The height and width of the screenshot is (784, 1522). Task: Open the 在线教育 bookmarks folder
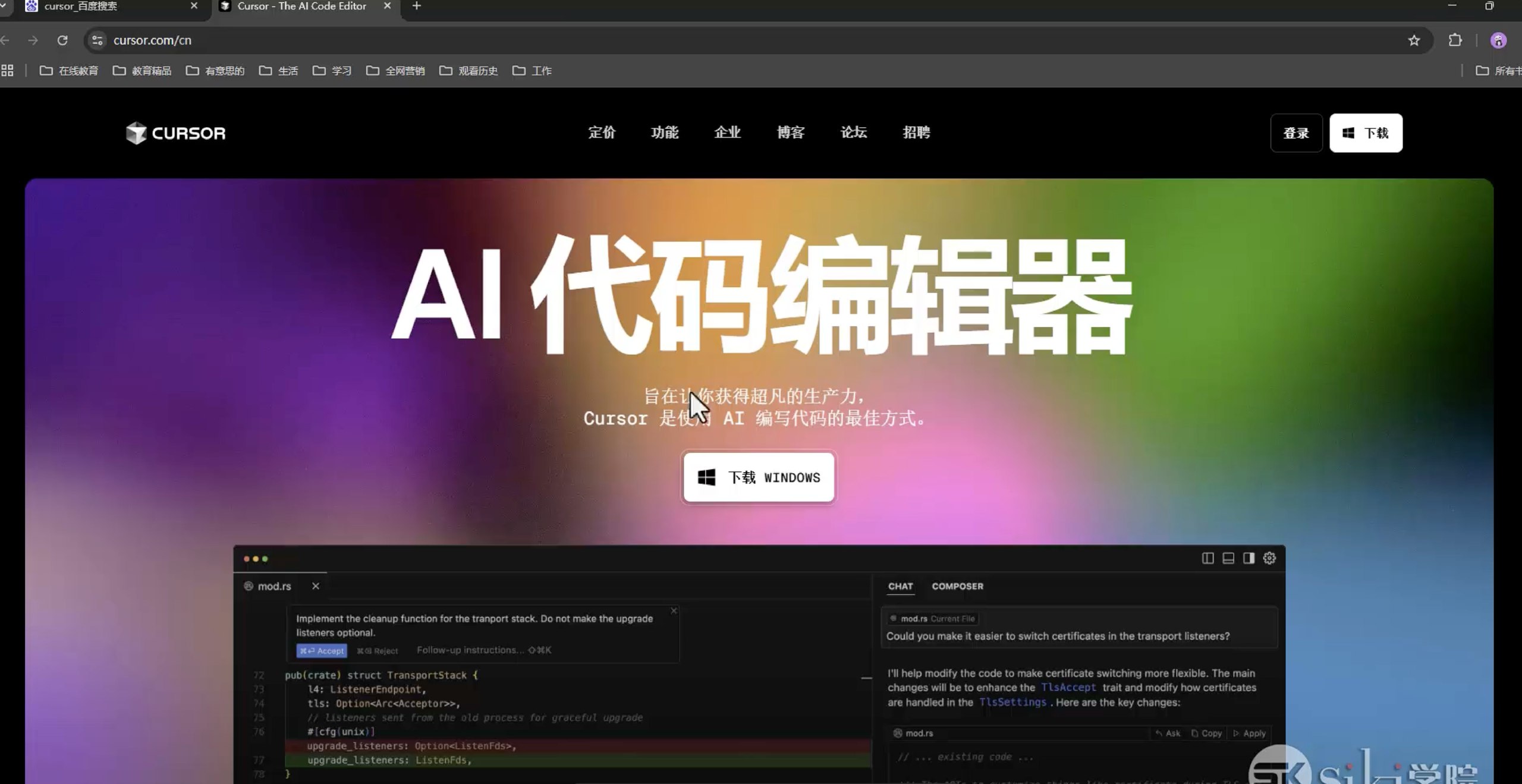tap(69, 70)
